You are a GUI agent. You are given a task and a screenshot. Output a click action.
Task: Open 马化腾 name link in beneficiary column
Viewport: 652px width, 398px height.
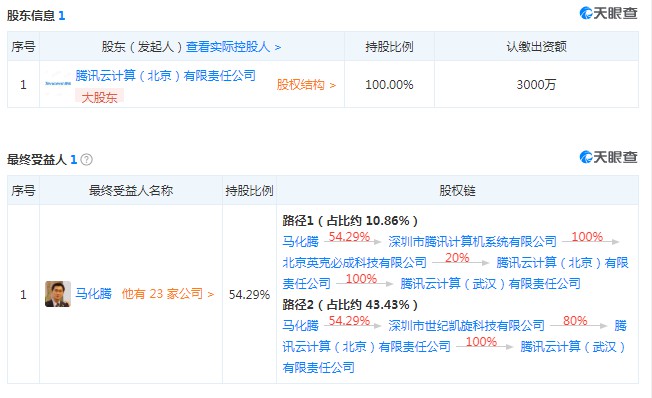93,294
